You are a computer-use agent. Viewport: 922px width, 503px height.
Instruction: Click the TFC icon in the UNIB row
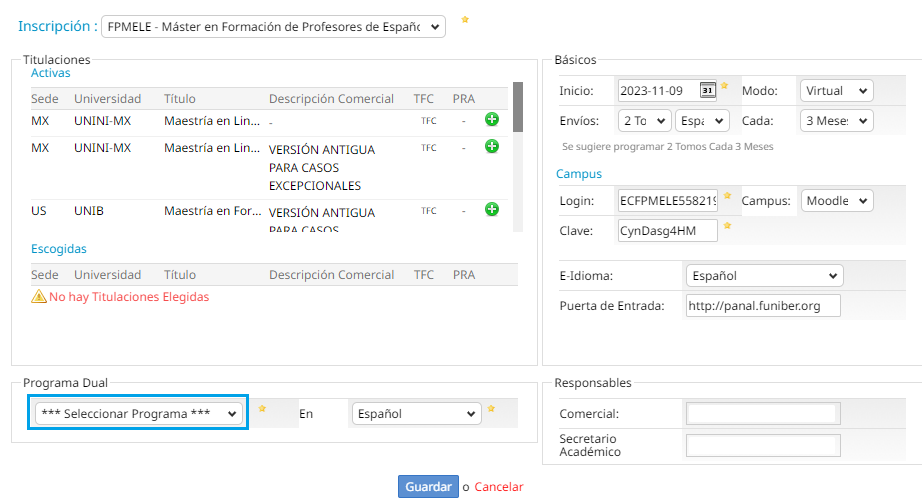click(x=428, y=211)
